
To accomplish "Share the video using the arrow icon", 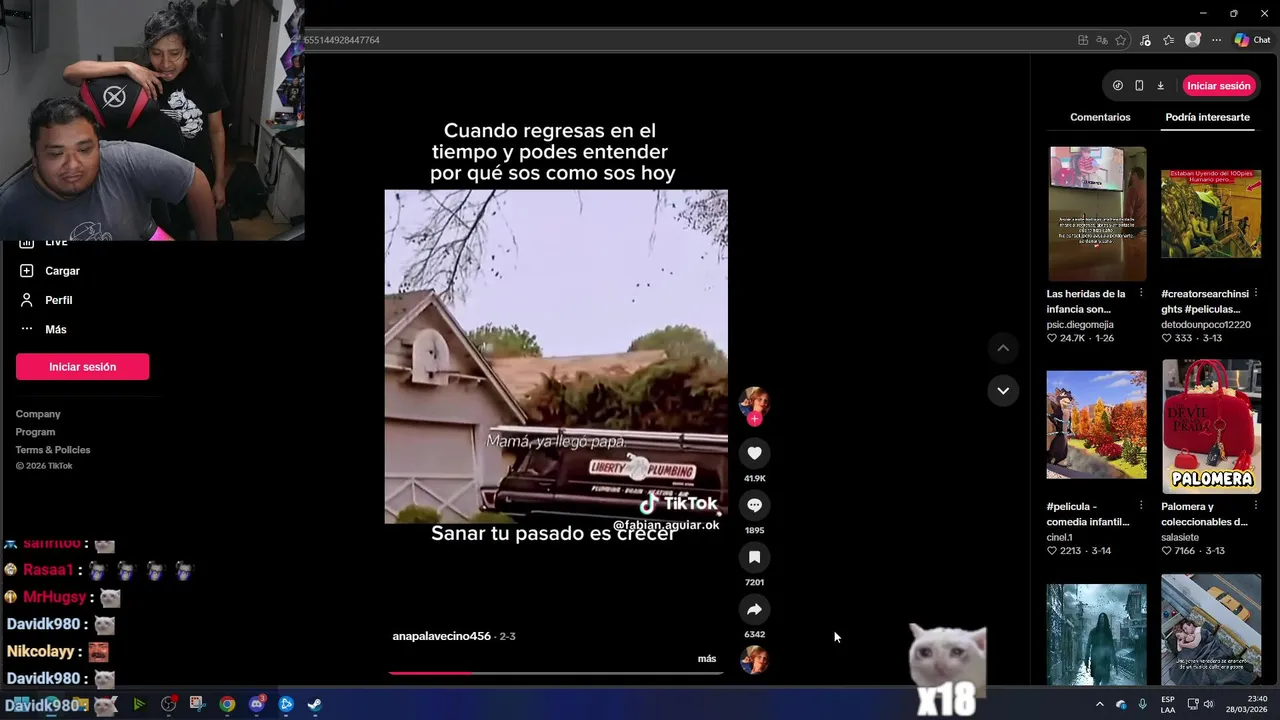I will [x=754, y=609].
